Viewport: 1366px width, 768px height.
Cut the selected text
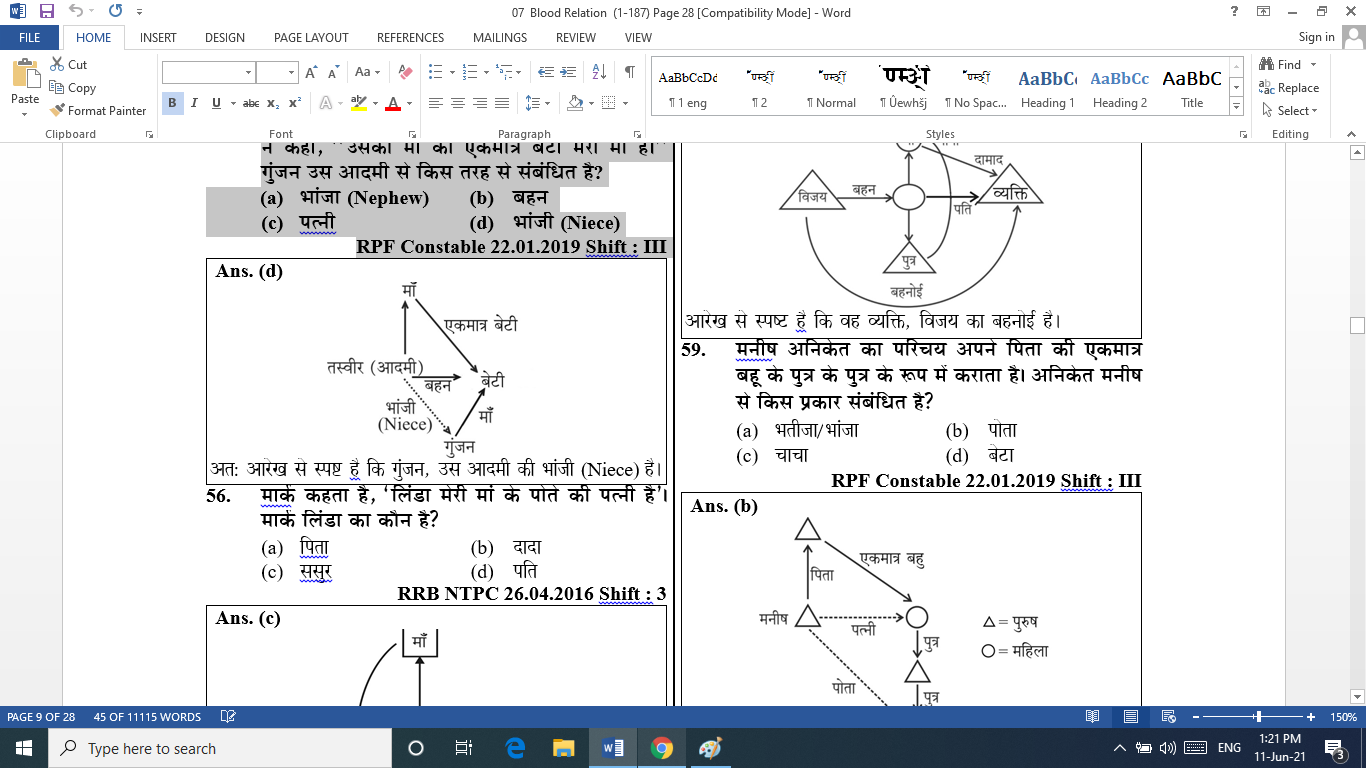point(68,64)
